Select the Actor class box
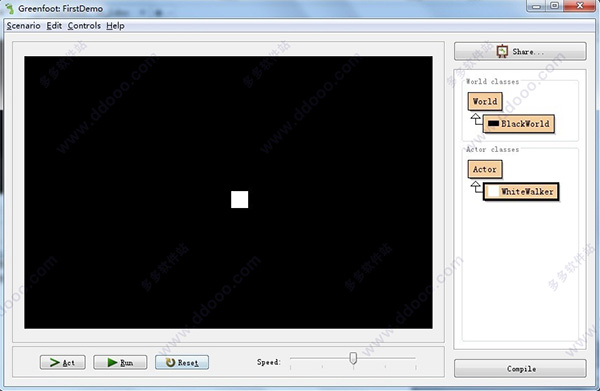600x391 pixels. [x=485, y=169]
